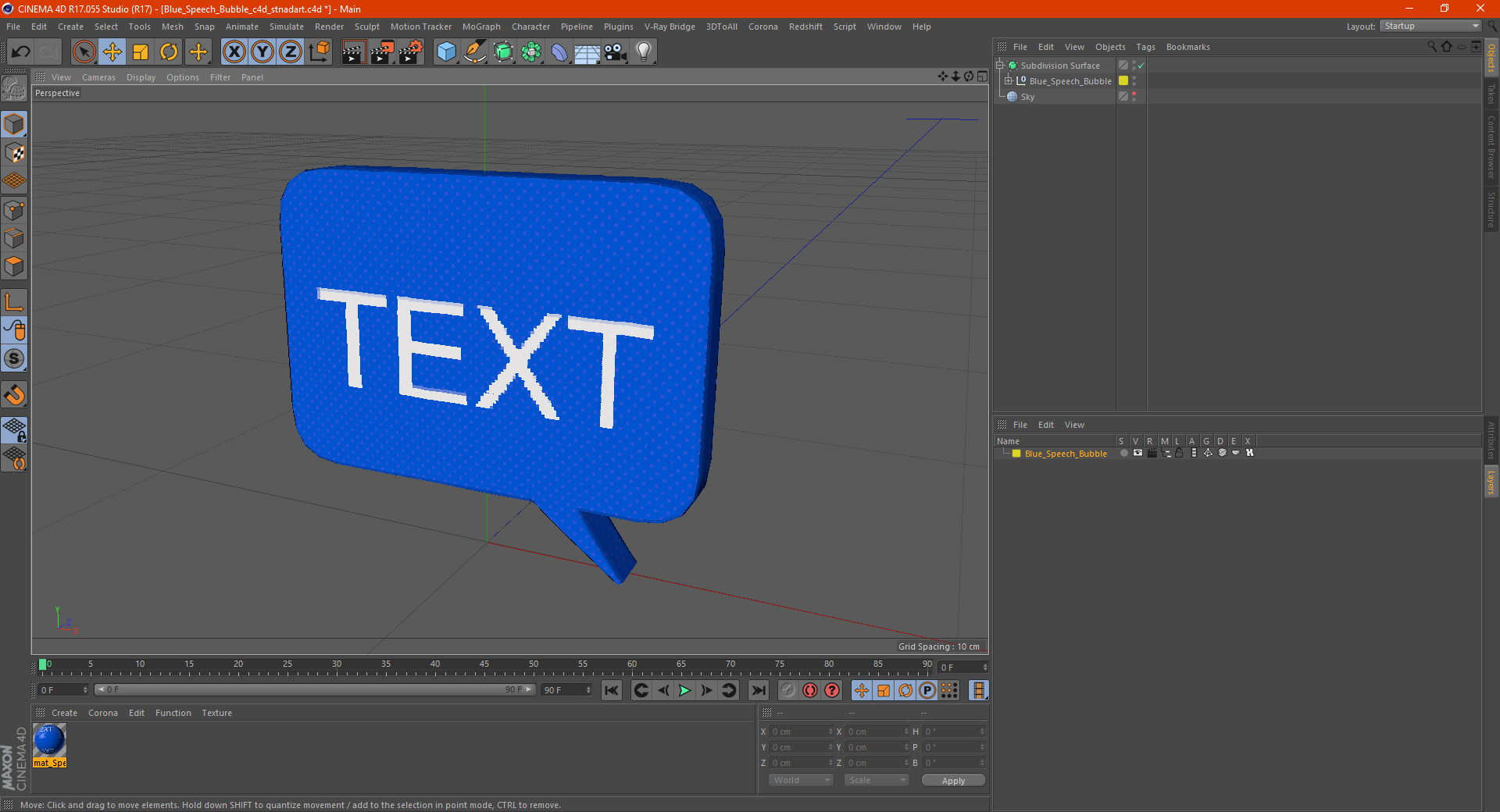Click the X position input field

pyautogui.click(x=802, y=732)
